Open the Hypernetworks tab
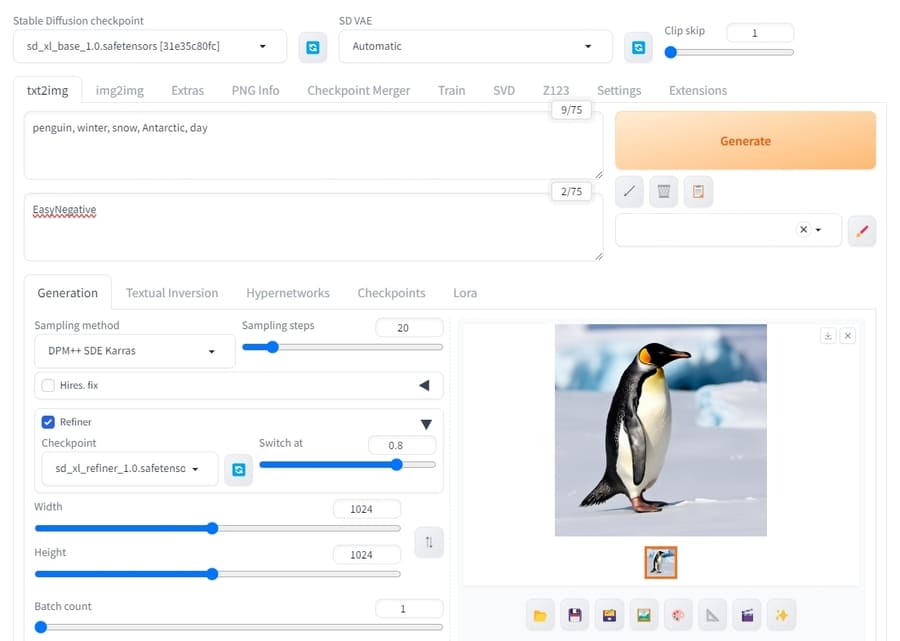 tap(288, 293)
